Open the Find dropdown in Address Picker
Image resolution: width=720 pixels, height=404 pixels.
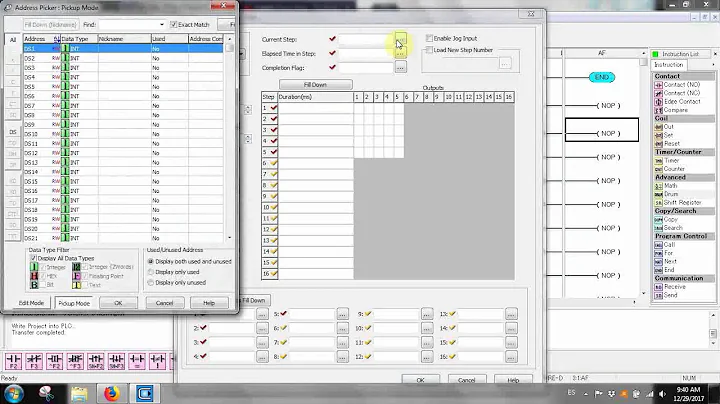point(162,24)
